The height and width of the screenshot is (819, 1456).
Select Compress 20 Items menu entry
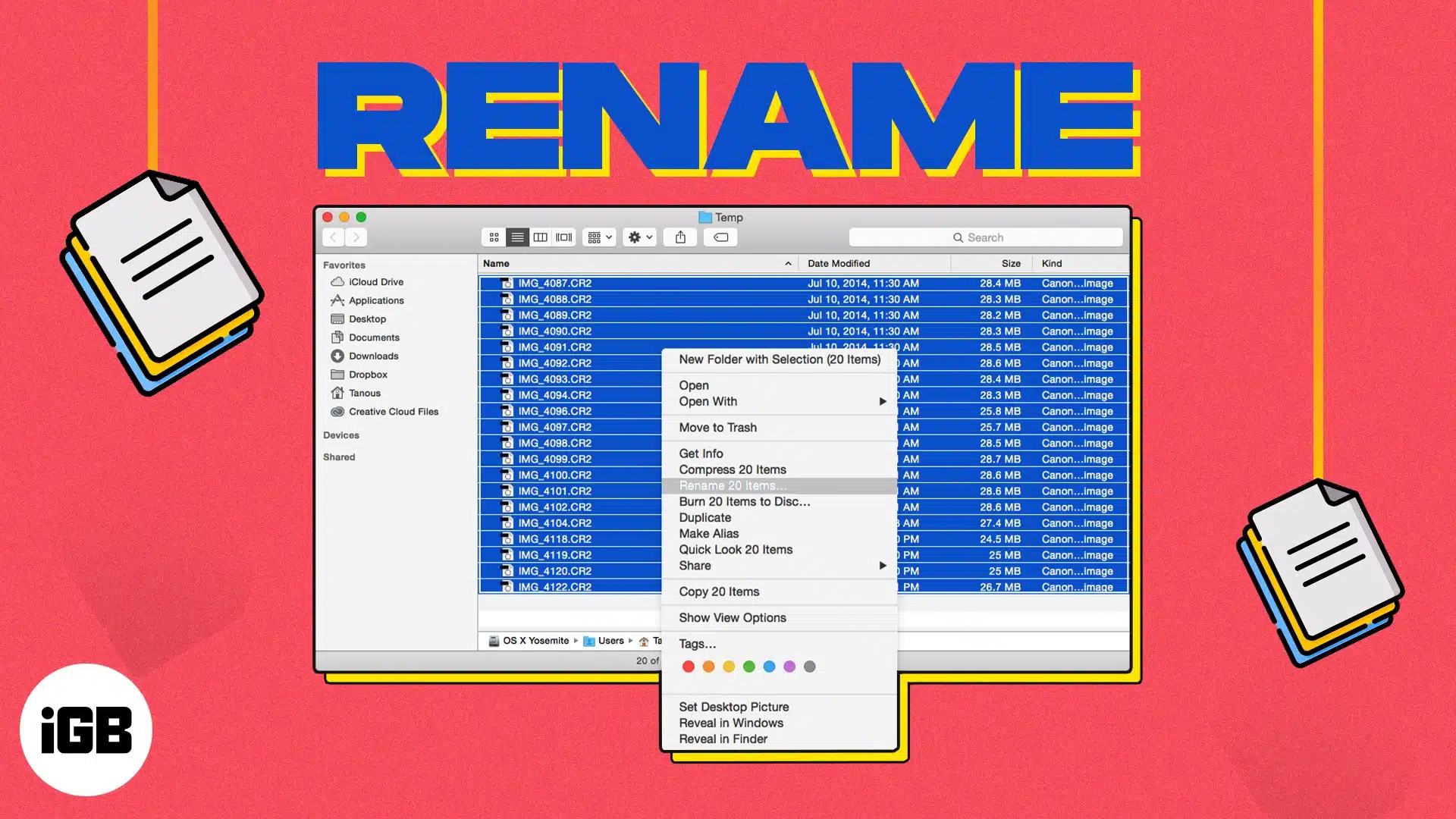pyautogui.click(x=732, y=469)
